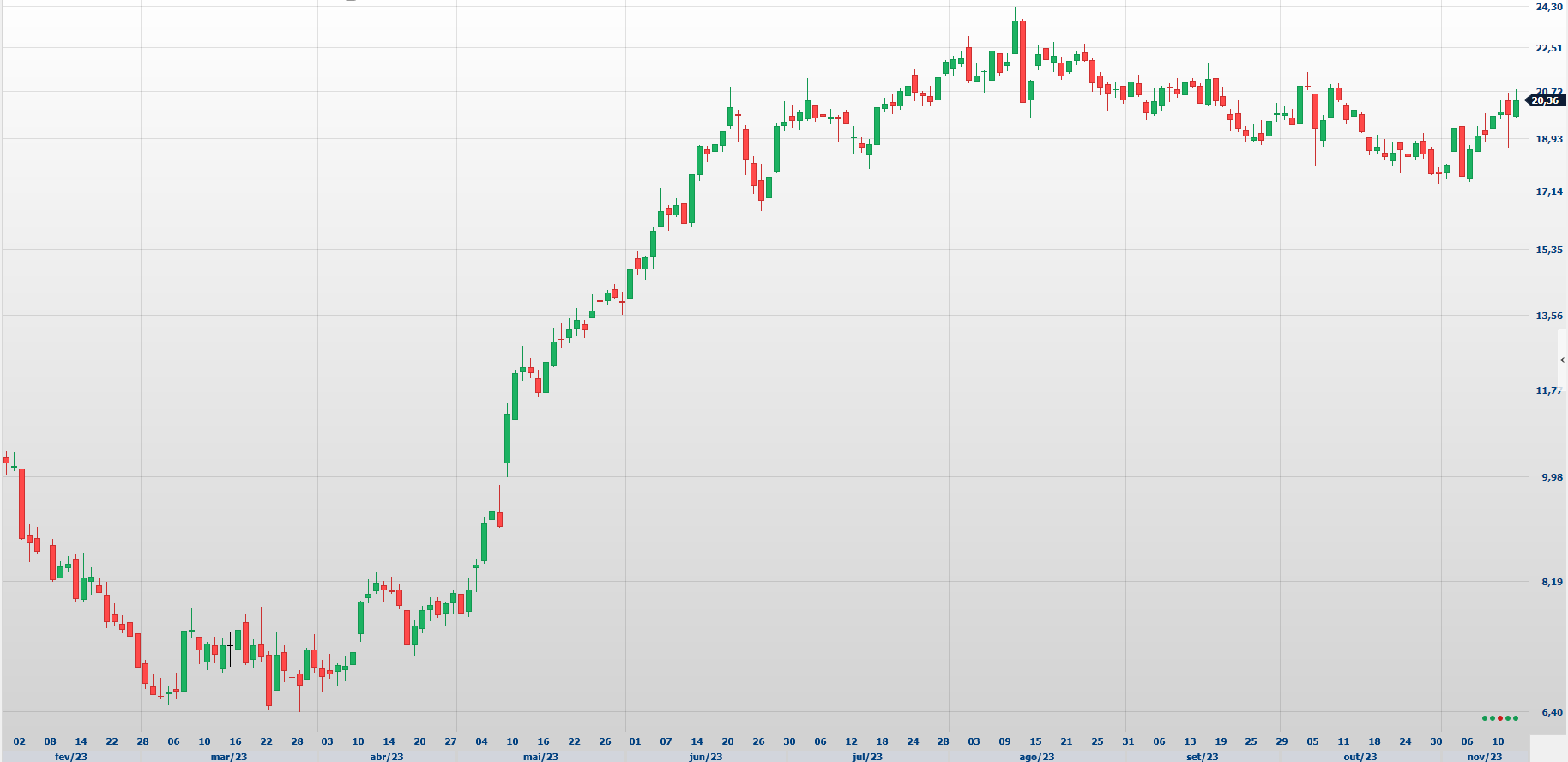
Task: Click the red dot in the indicator row
Action: click(x=1500, y=718)
